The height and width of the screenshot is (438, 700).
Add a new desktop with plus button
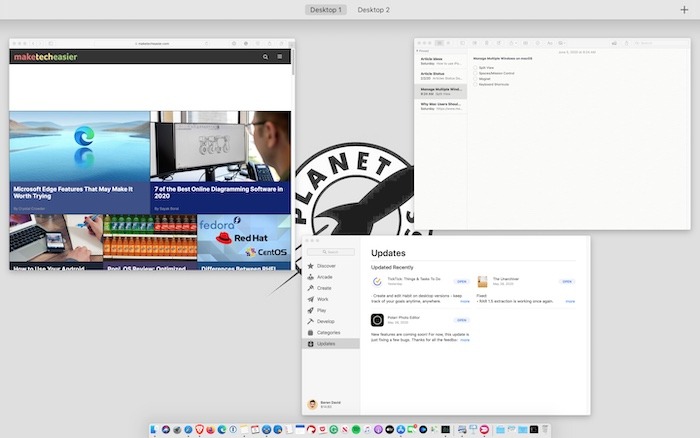pos(684,9)
